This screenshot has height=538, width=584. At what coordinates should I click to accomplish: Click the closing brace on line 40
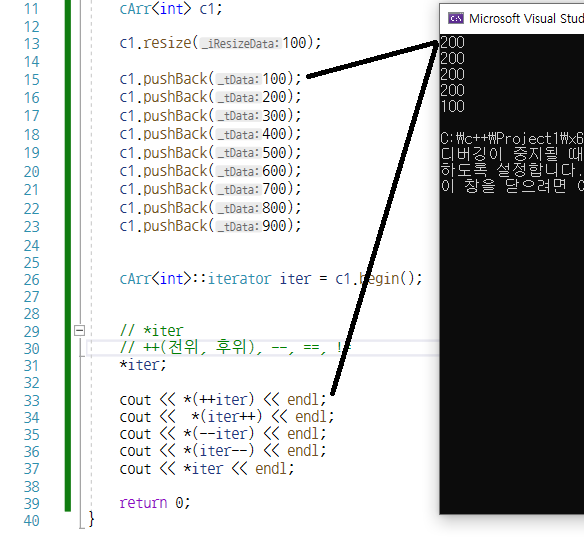tap(91, 519)
